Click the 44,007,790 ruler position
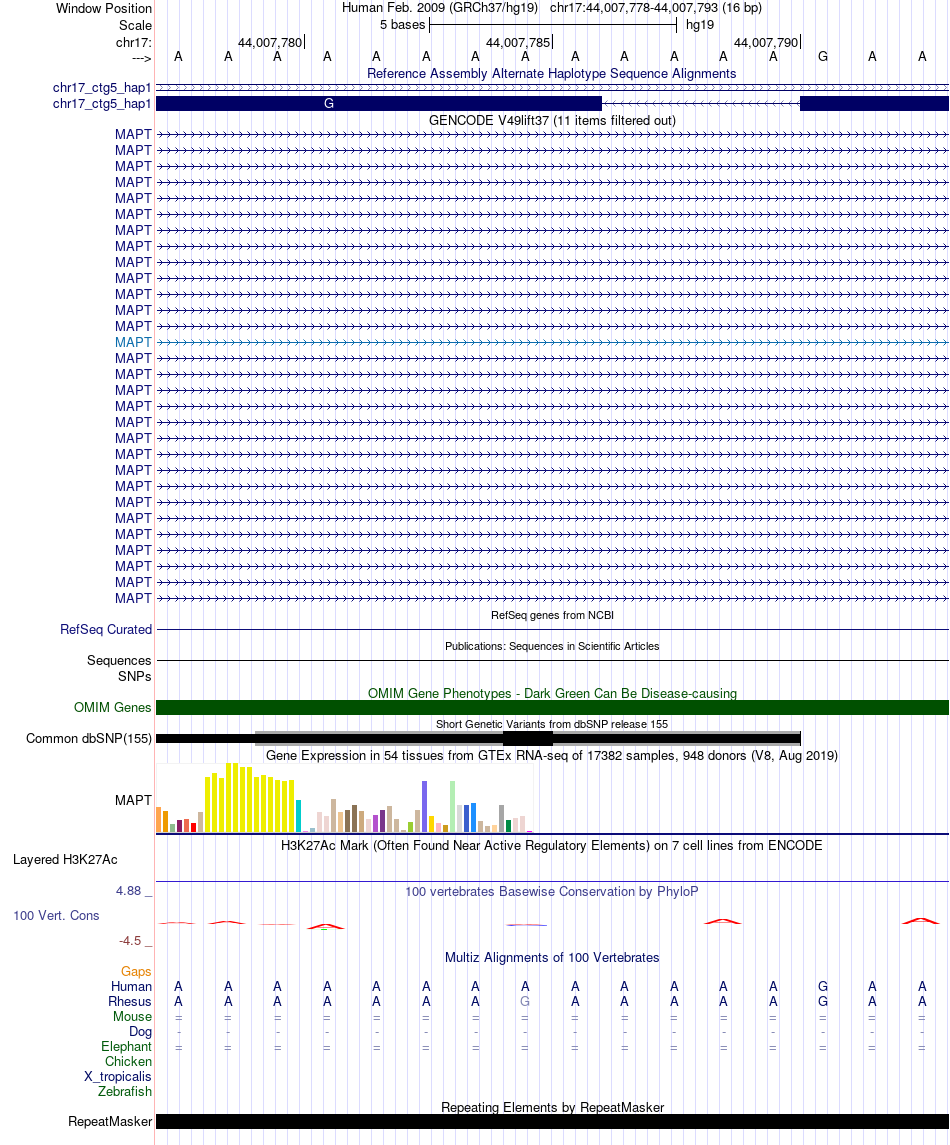Screen dimensions: 950x1145 tap(766, 42)
